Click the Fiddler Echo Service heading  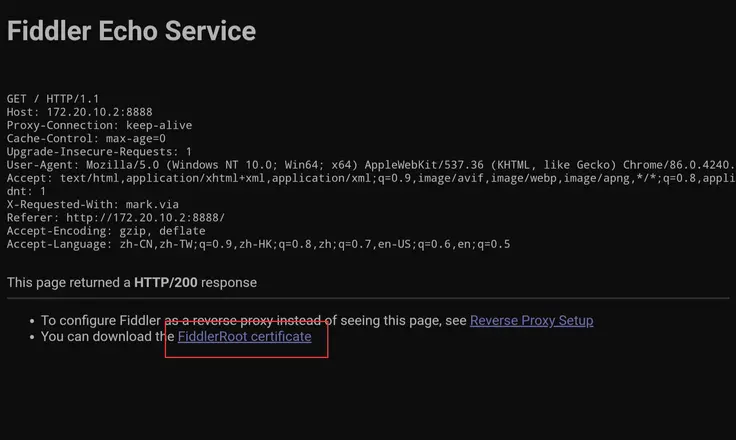coord(131,31)
